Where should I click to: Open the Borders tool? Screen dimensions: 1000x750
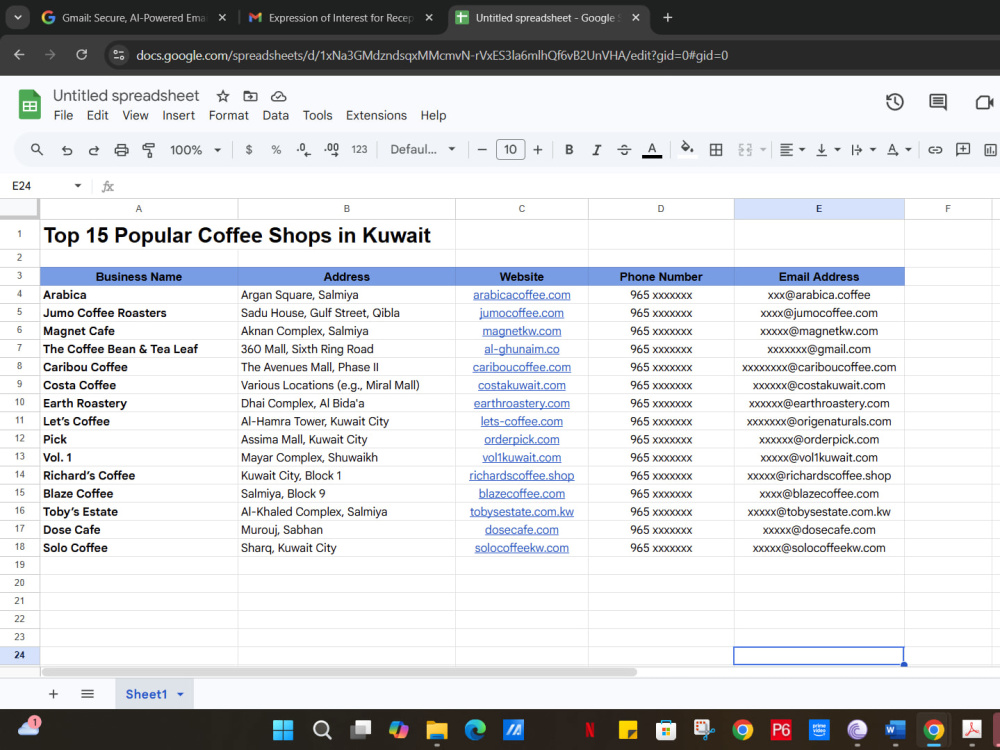click(x=716, y=149)
